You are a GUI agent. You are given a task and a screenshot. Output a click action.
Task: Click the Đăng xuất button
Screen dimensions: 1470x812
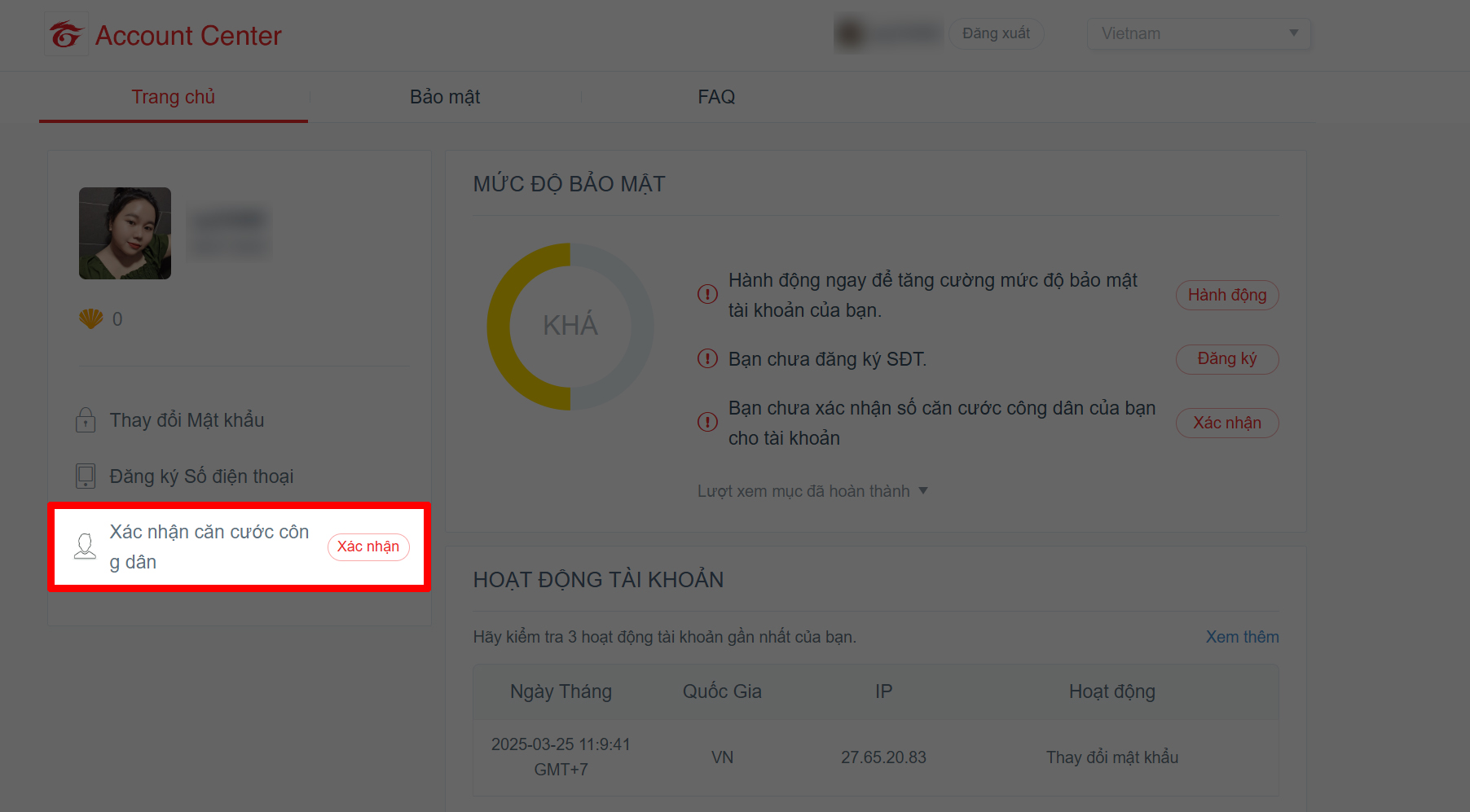(x=996, y=33)
